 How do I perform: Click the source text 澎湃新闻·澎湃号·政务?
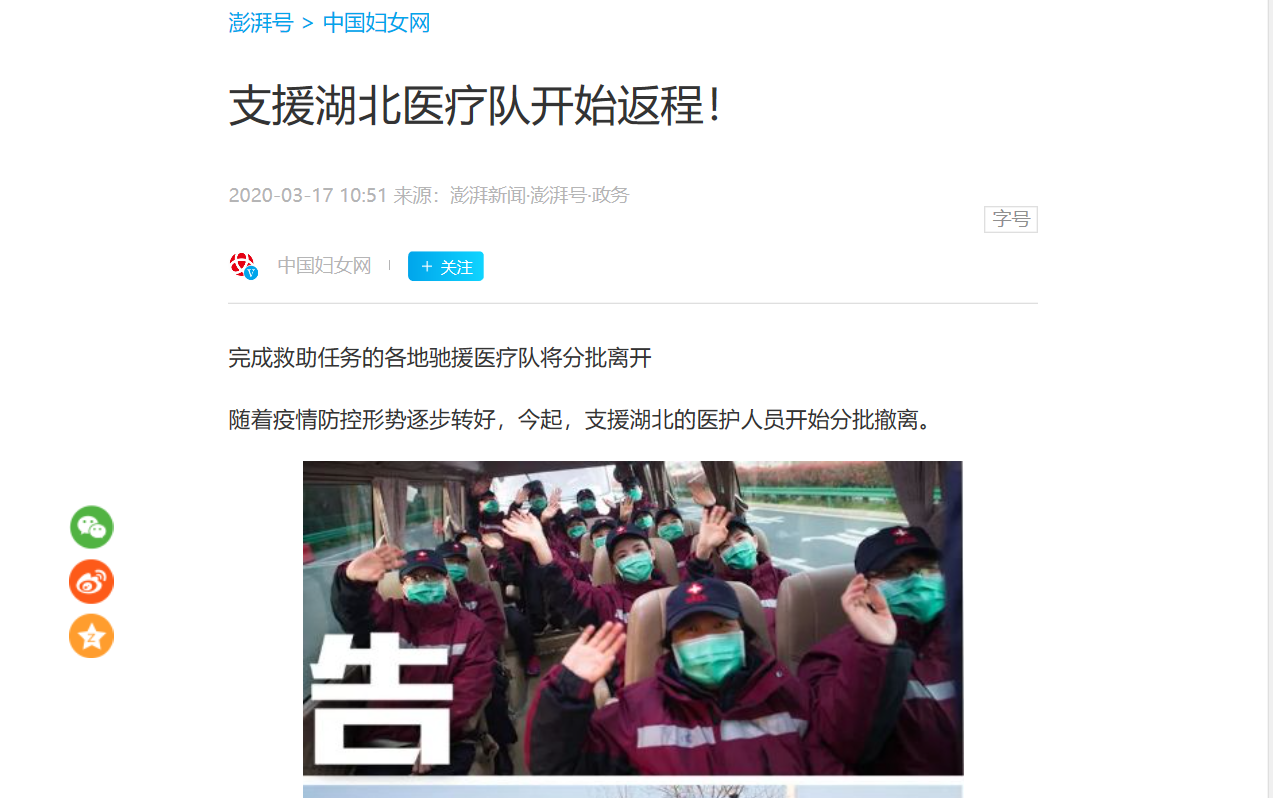tap(540, 195)
